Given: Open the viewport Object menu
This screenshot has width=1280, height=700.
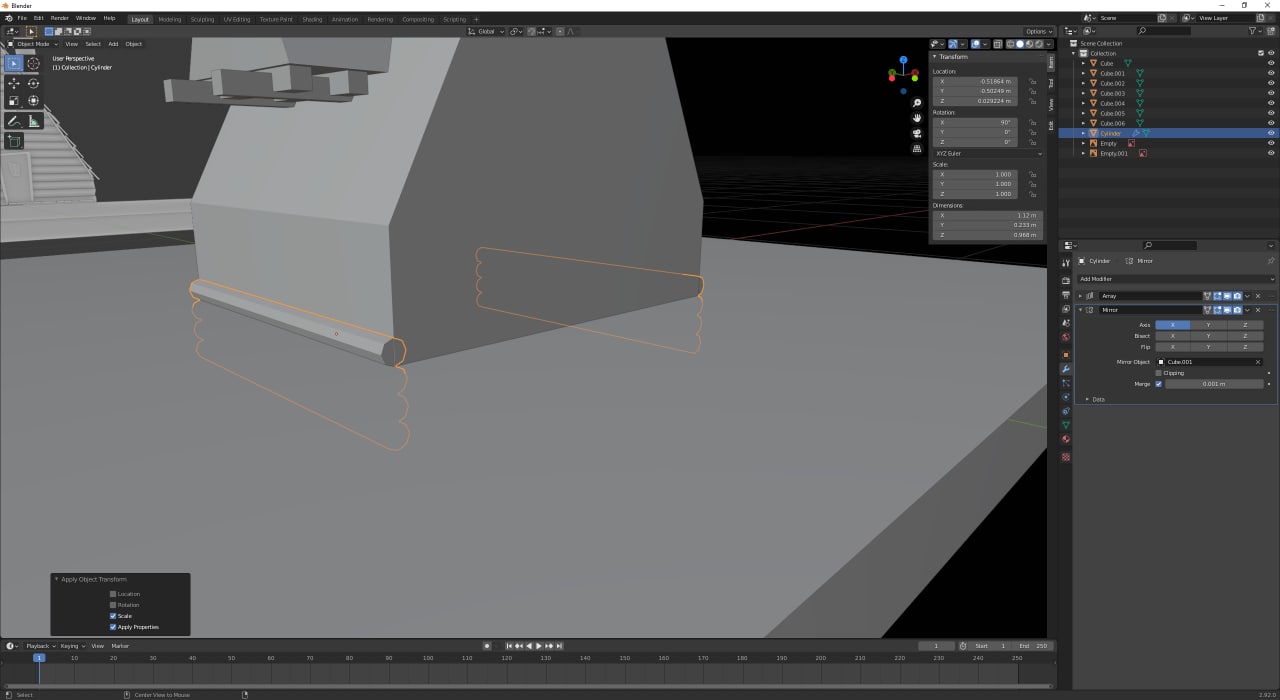Looking at the screenshot, I should [134, 44].
